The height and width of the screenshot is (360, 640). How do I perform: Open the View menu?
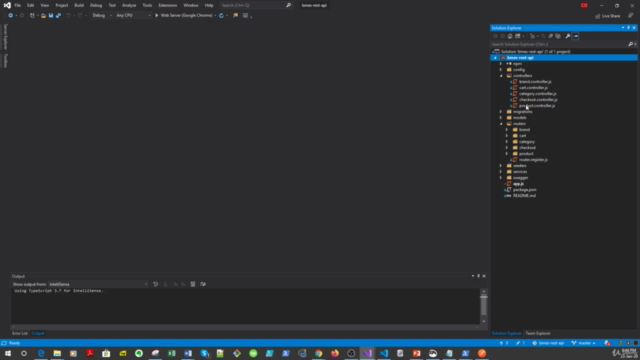point(44,5)
